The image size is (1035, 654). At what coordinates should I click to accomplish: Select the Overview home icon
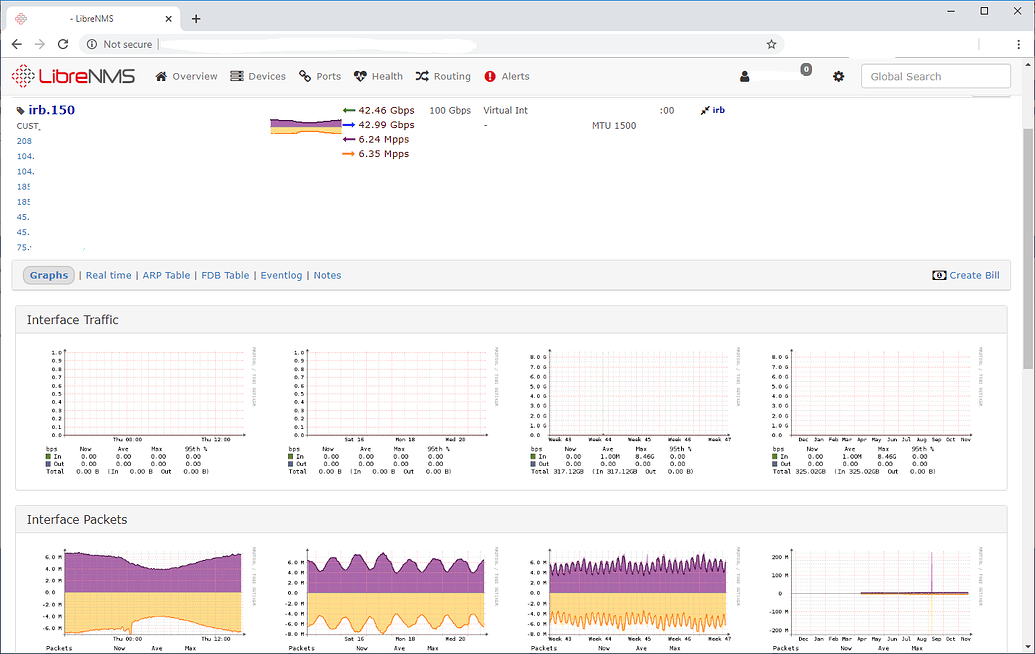pos(159,76)
